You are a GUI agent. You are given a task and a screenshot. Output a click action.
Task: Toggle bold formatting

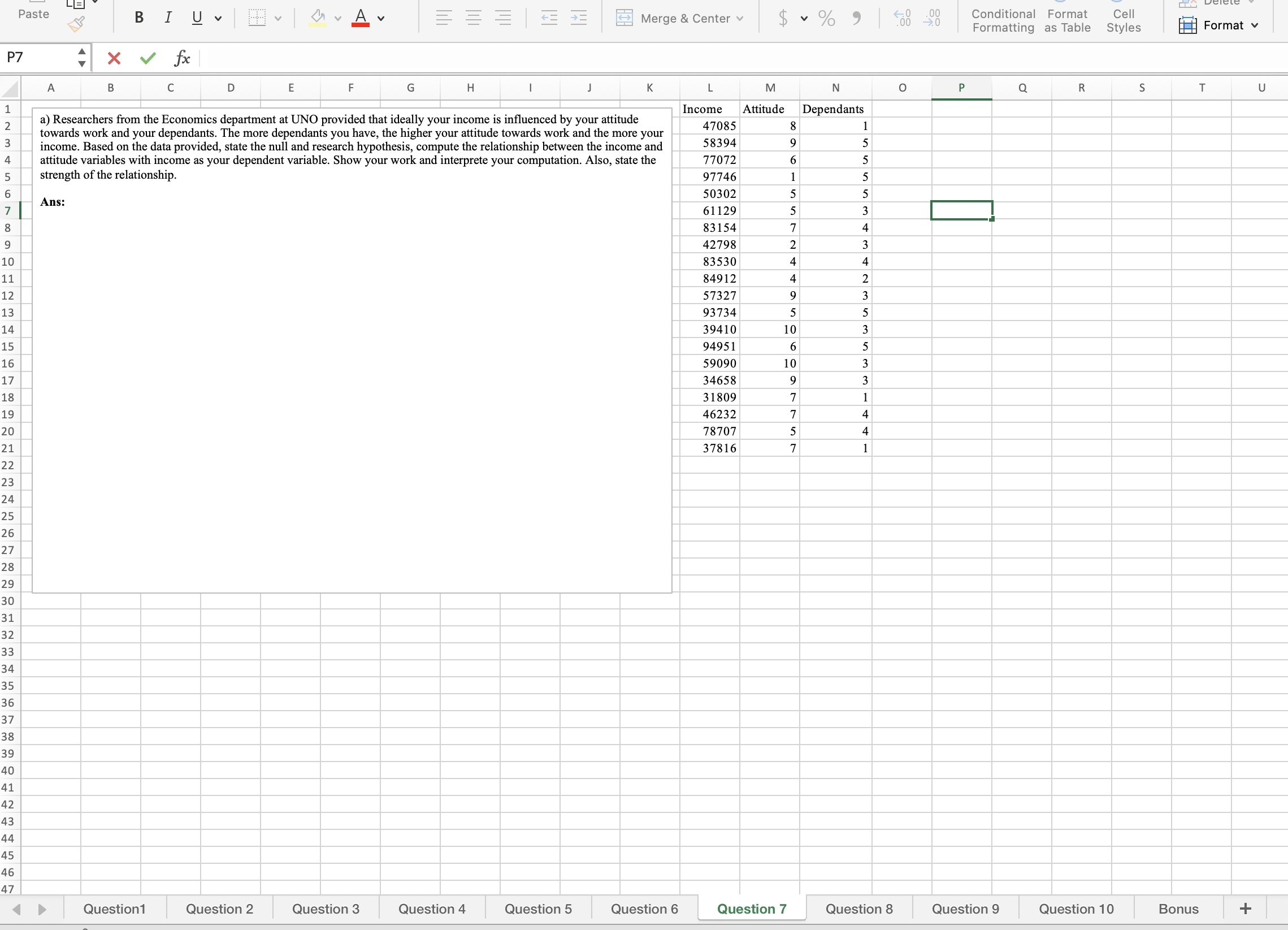138,18
